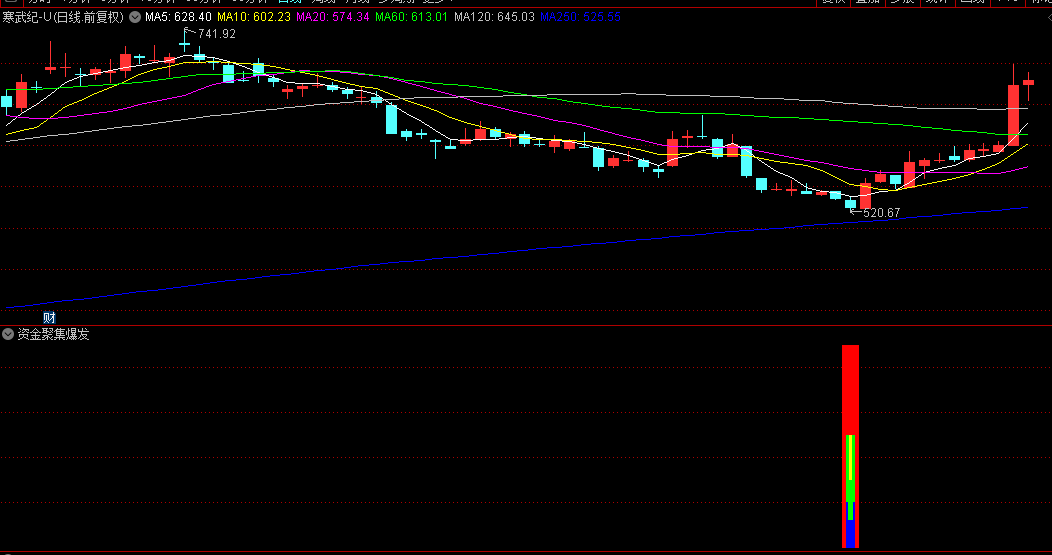Click the 资金聚集爆发 indicator name
1052x555 pixels.
click(54, 334)
